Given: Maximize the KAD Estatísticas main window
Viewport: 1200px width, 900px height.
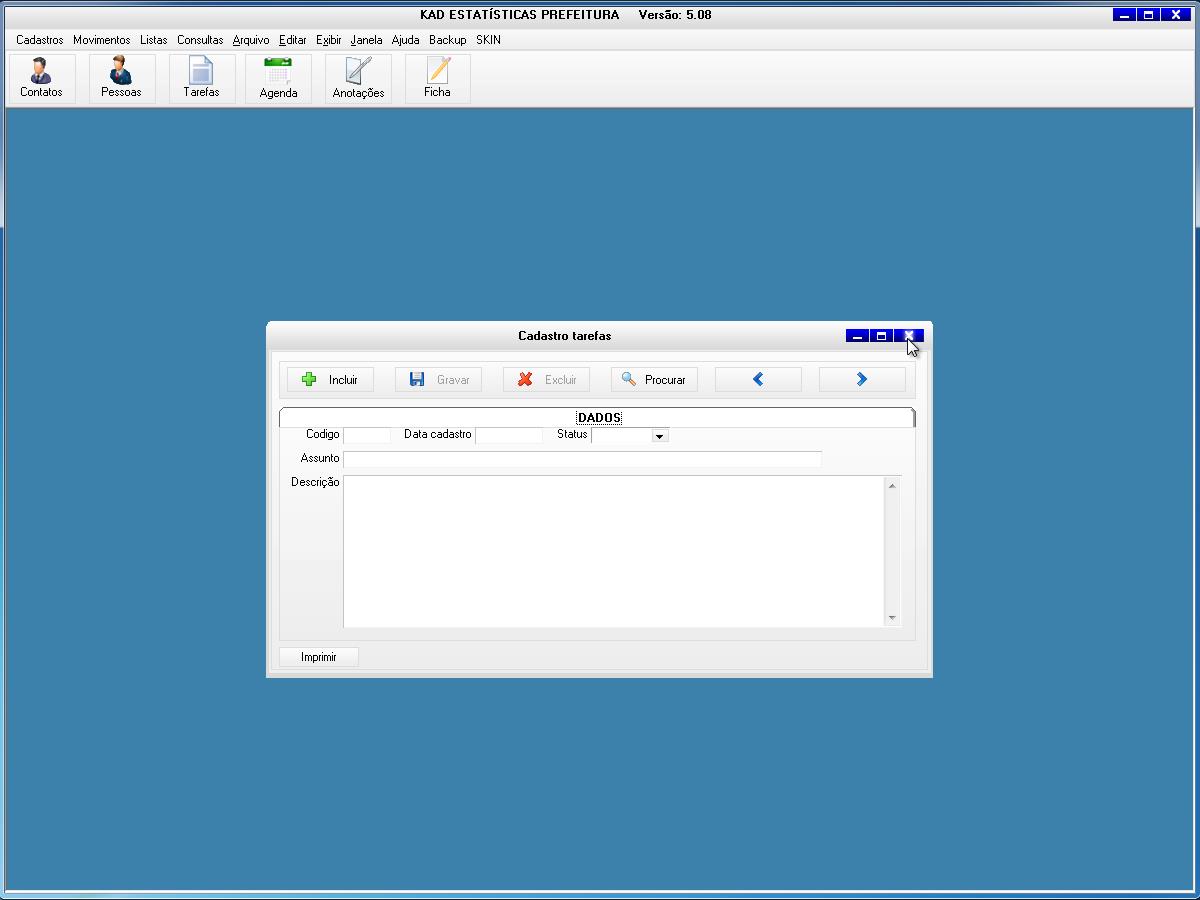Looking at the screenshot, I should 1149,15.
